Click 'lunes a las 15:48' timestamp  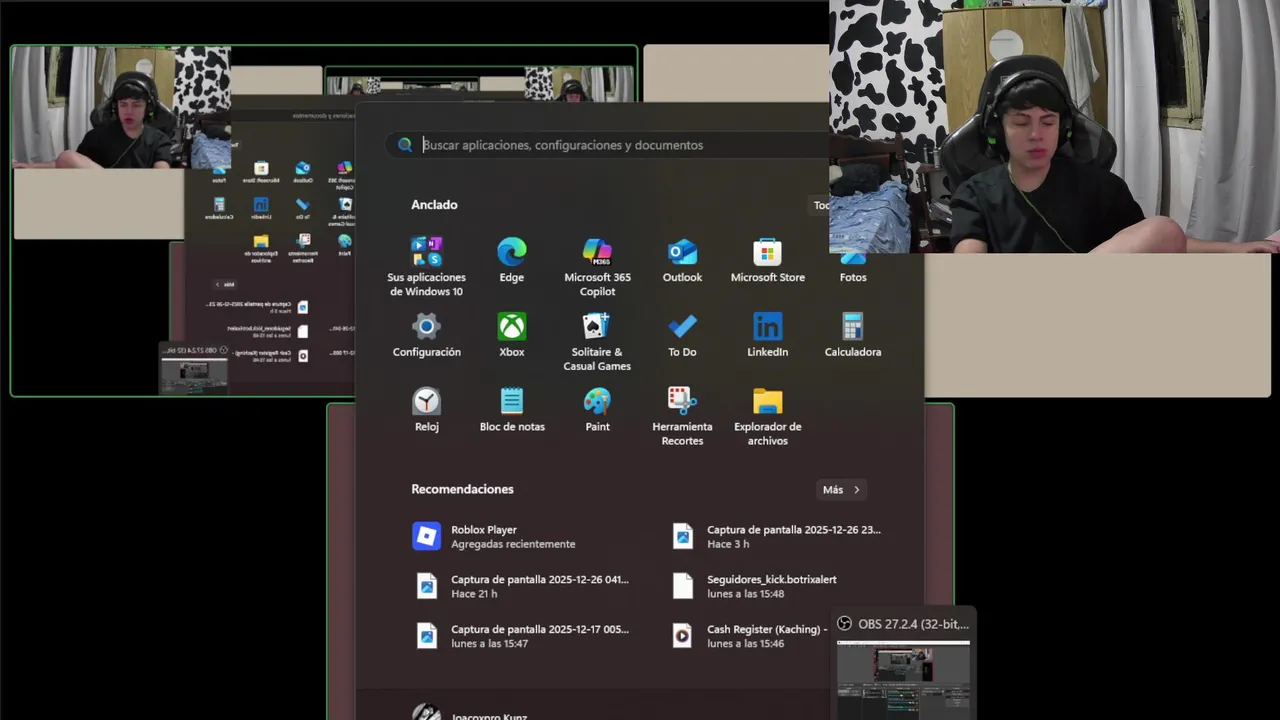745,594
